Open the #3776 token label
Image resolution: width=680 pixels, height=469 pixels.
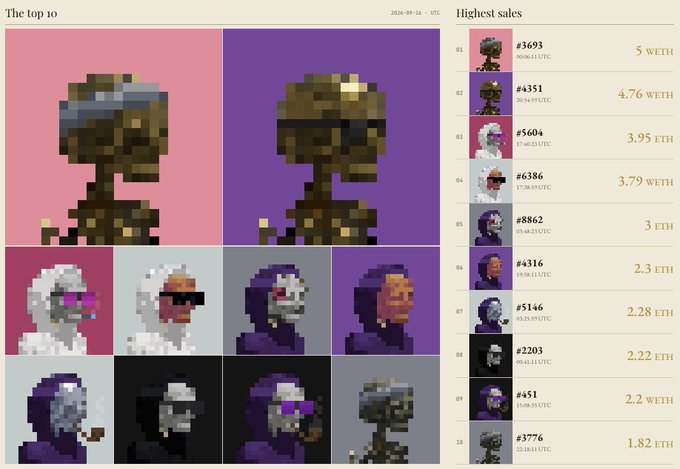coord(530,438)
